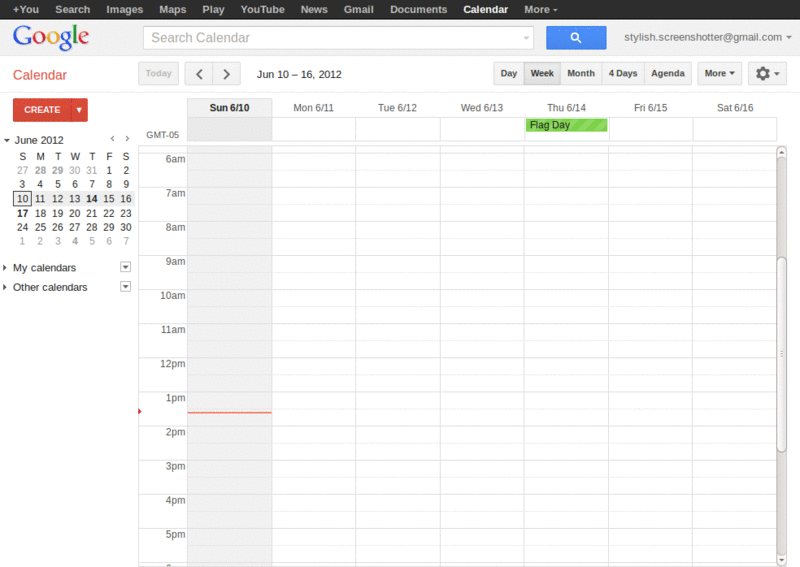The width and height of the screenshot is (800, 567).
Task: Open +You in the top bar
Action: click(x=26, y=9)
